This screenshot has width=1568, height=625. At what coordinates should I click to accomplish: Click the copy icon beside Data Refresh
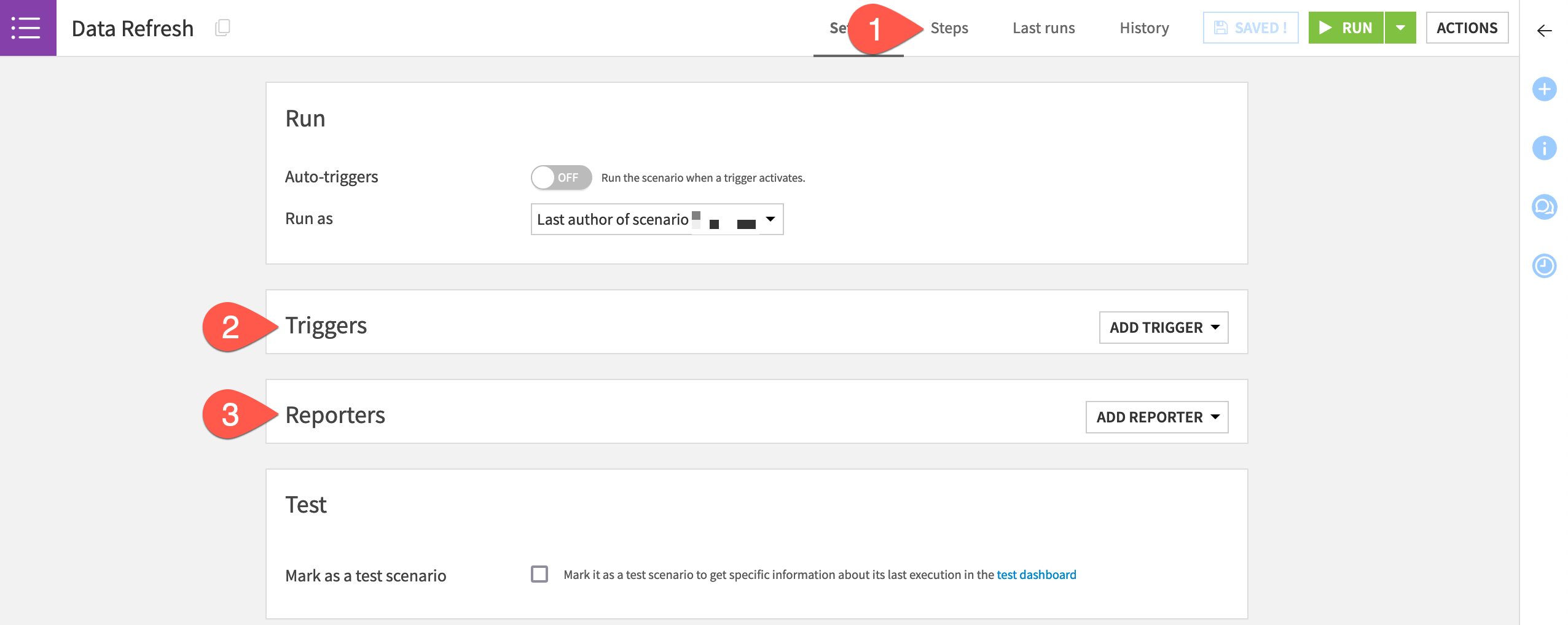coord(222,28)
